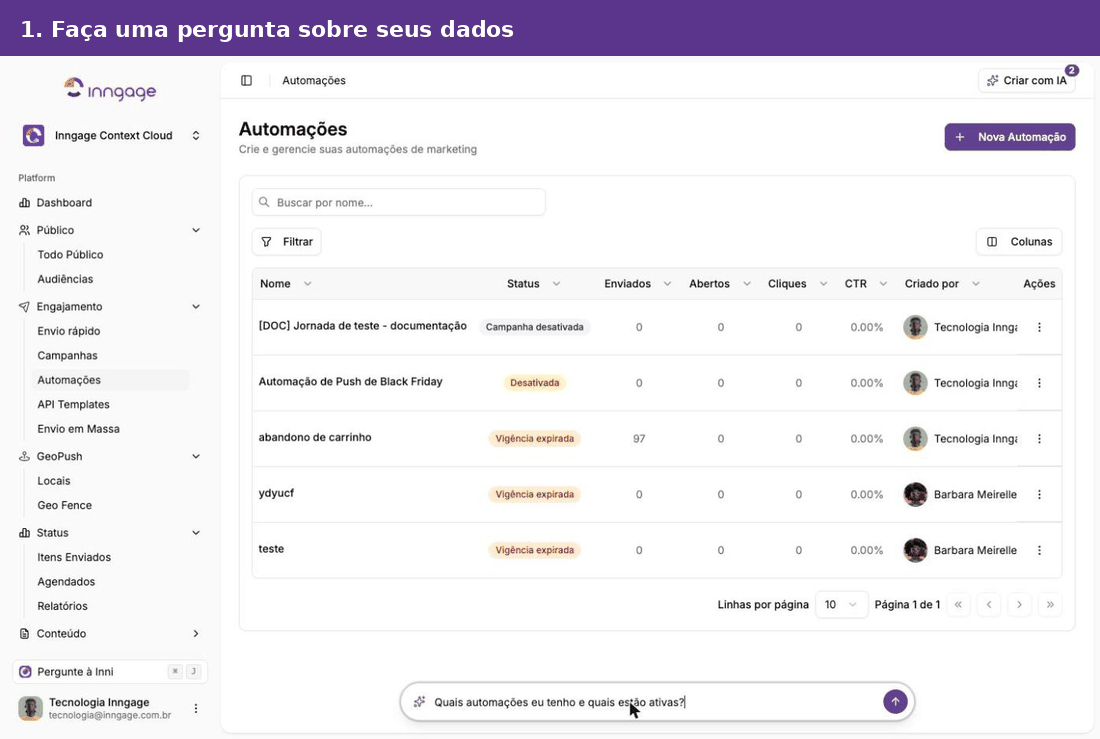This screenshot has width=1100, height=739.
Task: Open Relatórios page
Action: point(62,606)
